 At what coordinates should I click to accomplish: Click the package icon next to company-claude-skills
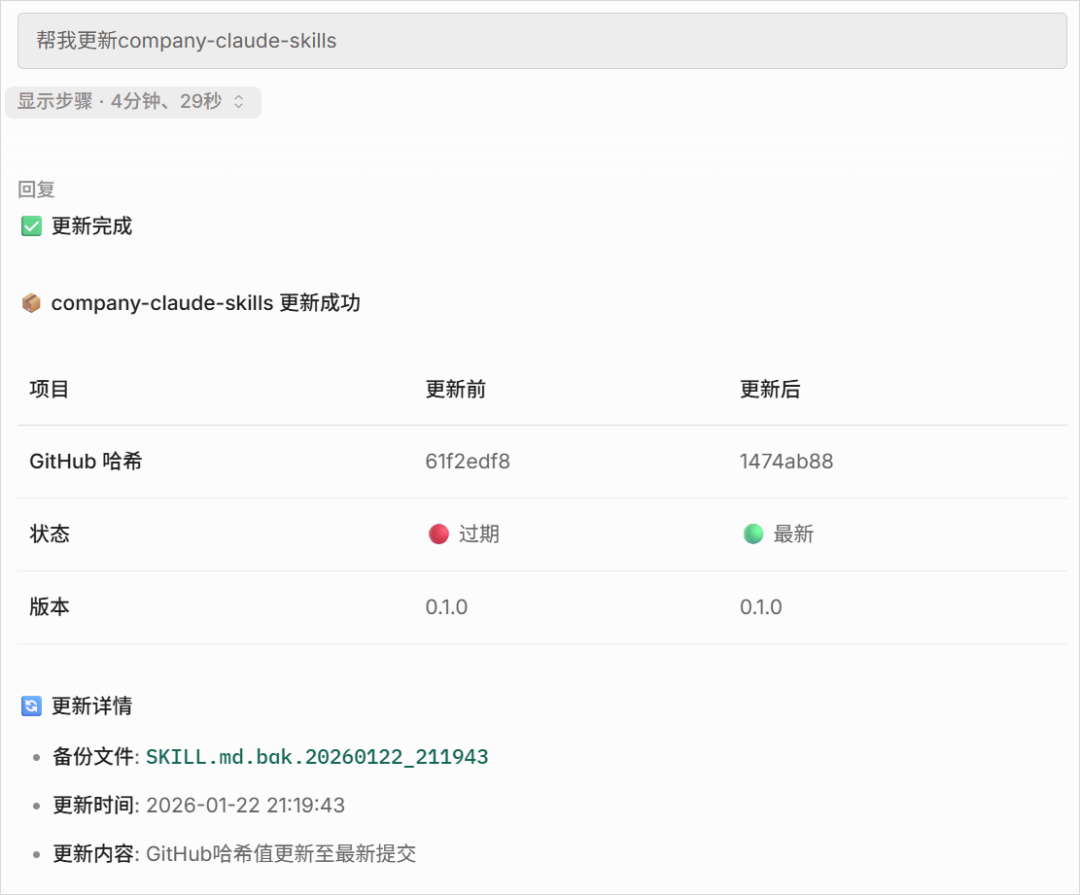point(31,302)
